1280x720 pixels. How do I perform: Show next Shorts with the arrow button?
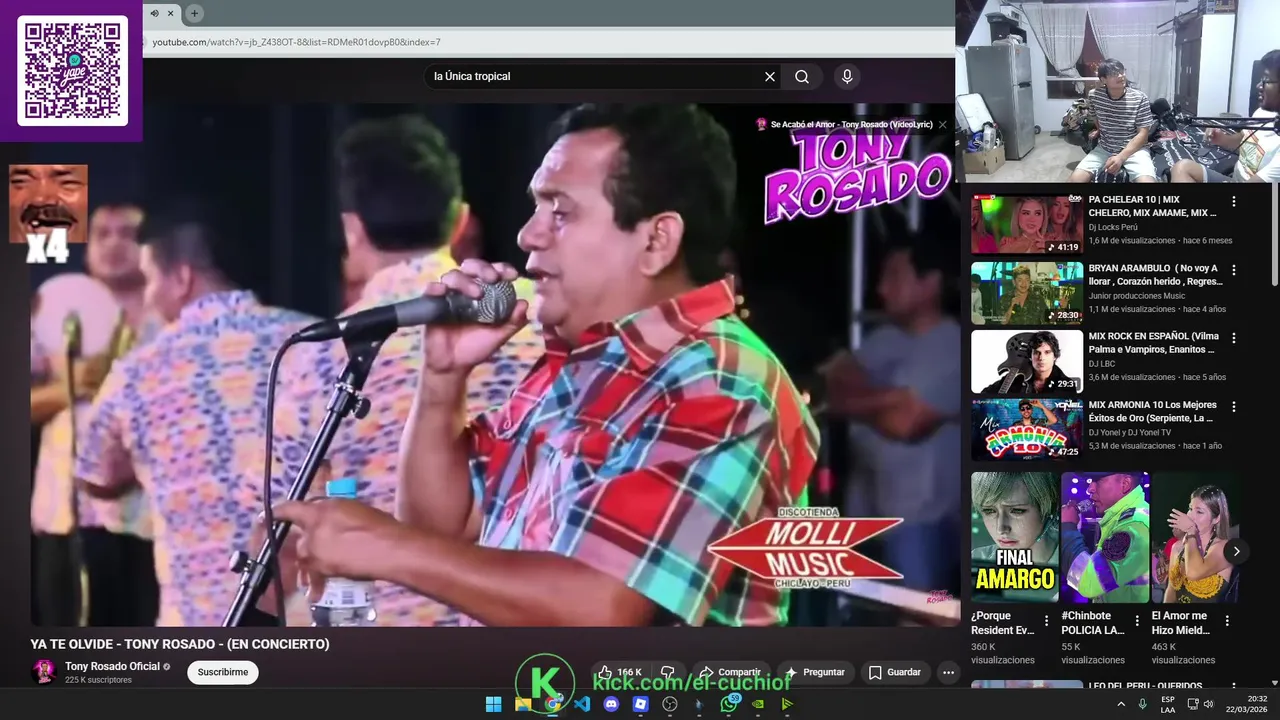click(x=1236, y=551)
